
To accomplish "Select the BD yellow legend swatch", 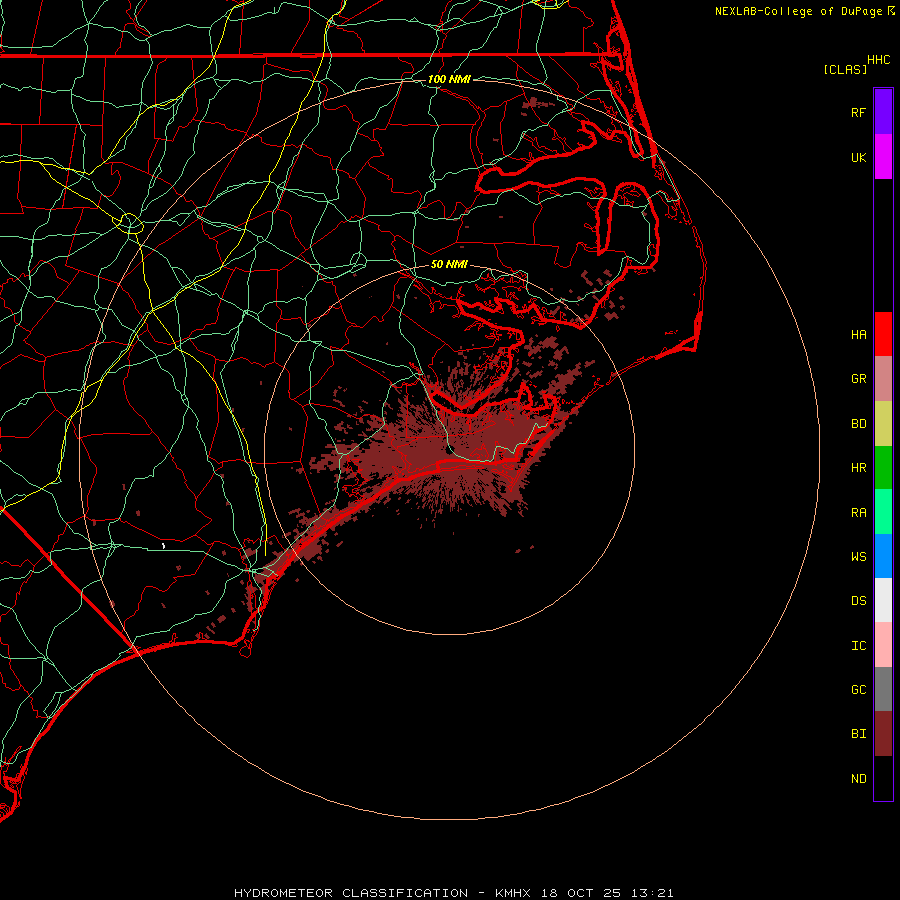I will (883, 424).
